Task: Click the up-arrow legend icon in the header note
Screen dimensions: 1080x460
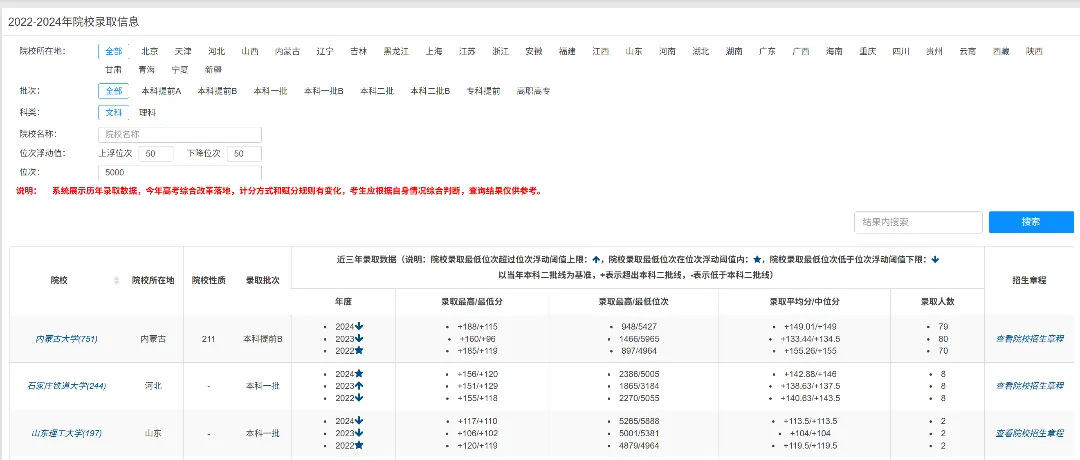Action: (x=596, y=260)
